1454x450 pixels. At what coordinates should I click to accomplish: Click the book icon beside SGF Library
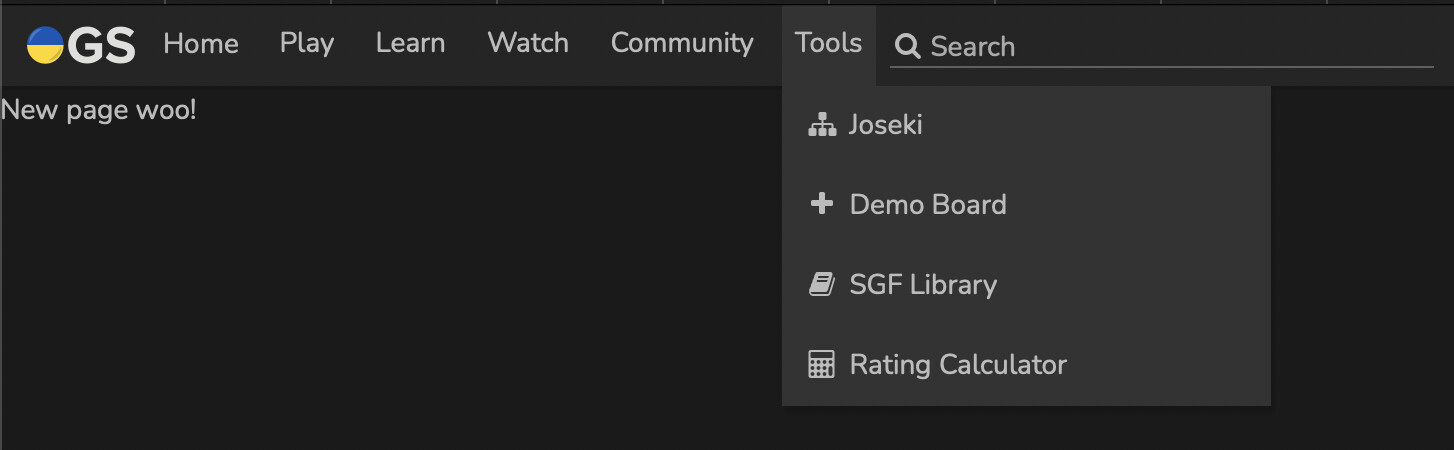(821, 285)
